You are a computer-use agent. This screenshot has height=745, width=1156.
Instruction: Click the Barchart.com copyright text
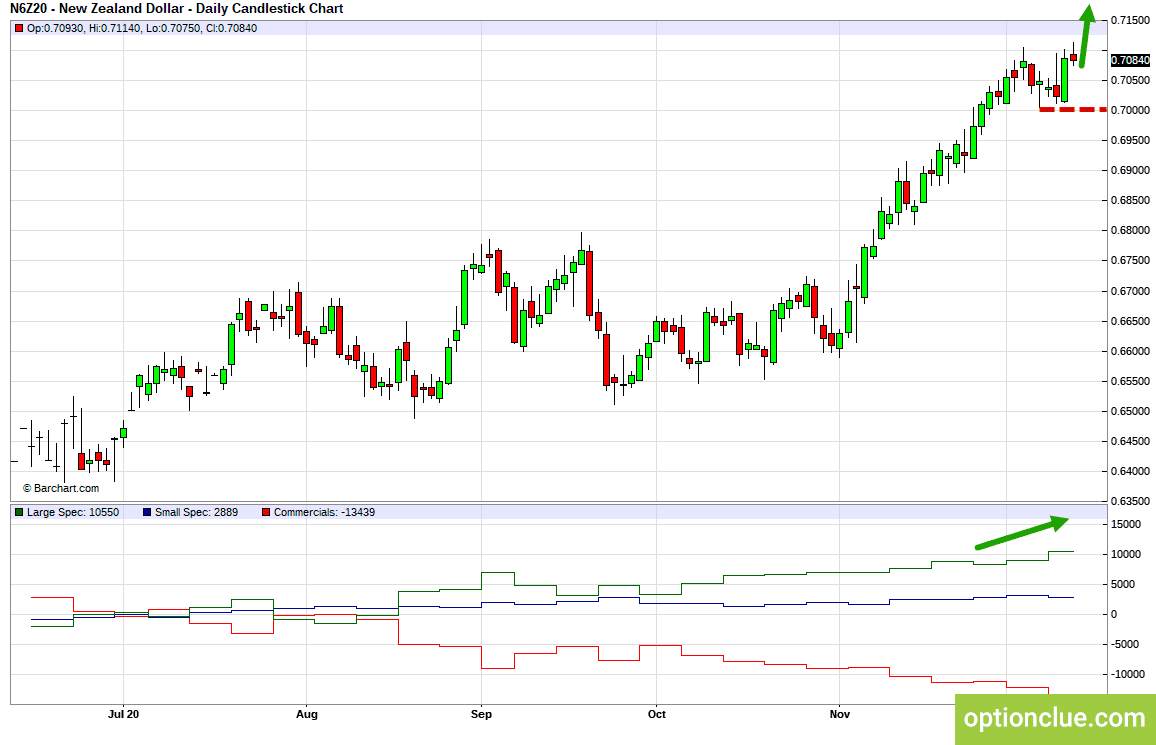(60, 488)
